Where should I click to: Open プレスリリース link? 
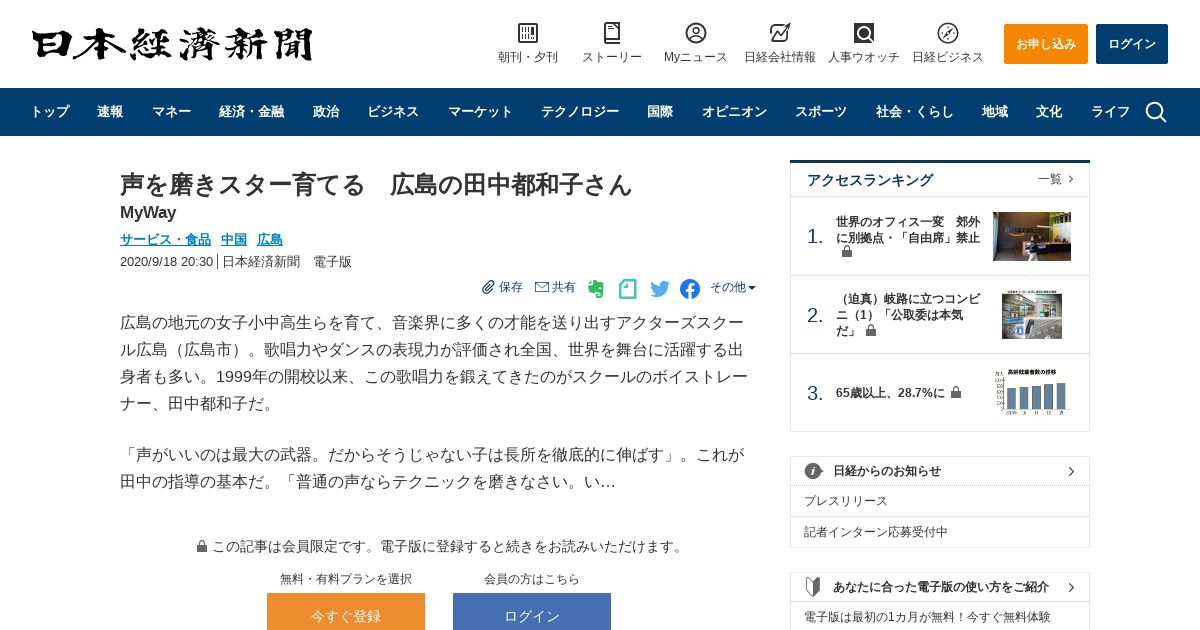coord(846,501)
